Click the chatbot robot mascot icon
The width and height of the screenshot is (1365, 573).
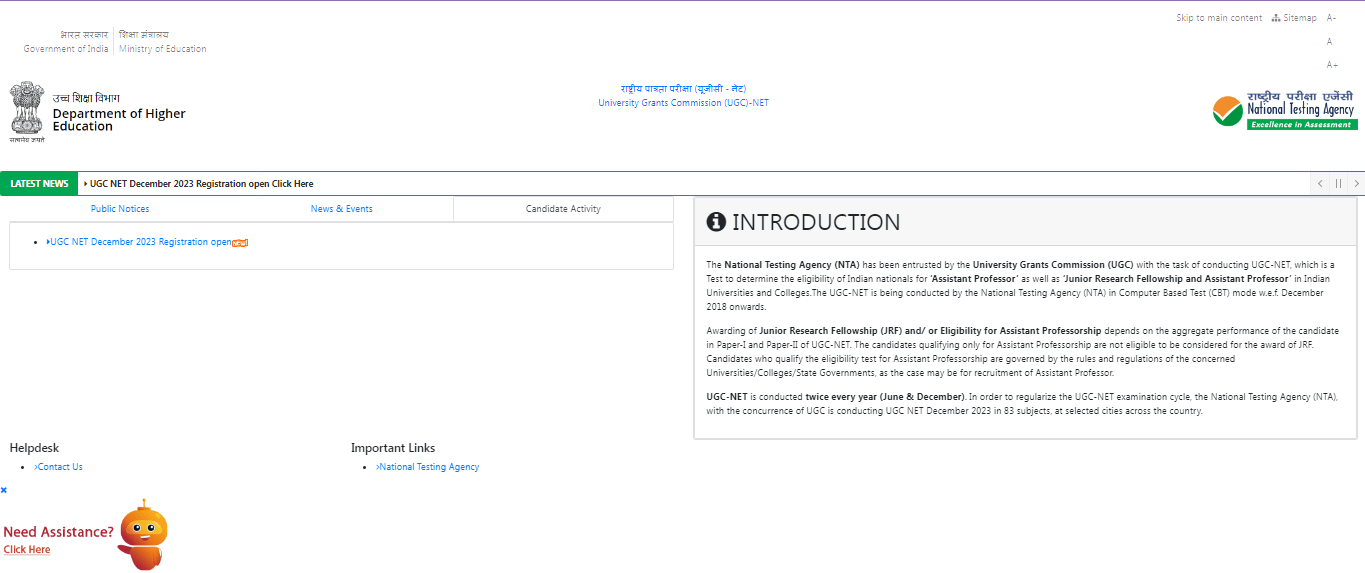(x=143, y=536)
